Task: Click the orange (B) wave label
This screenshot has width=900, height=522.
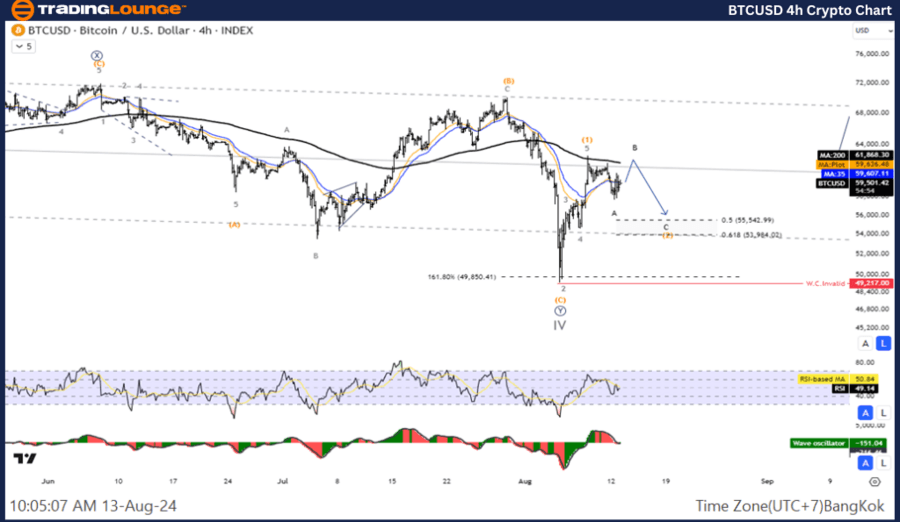Action: 509,81
